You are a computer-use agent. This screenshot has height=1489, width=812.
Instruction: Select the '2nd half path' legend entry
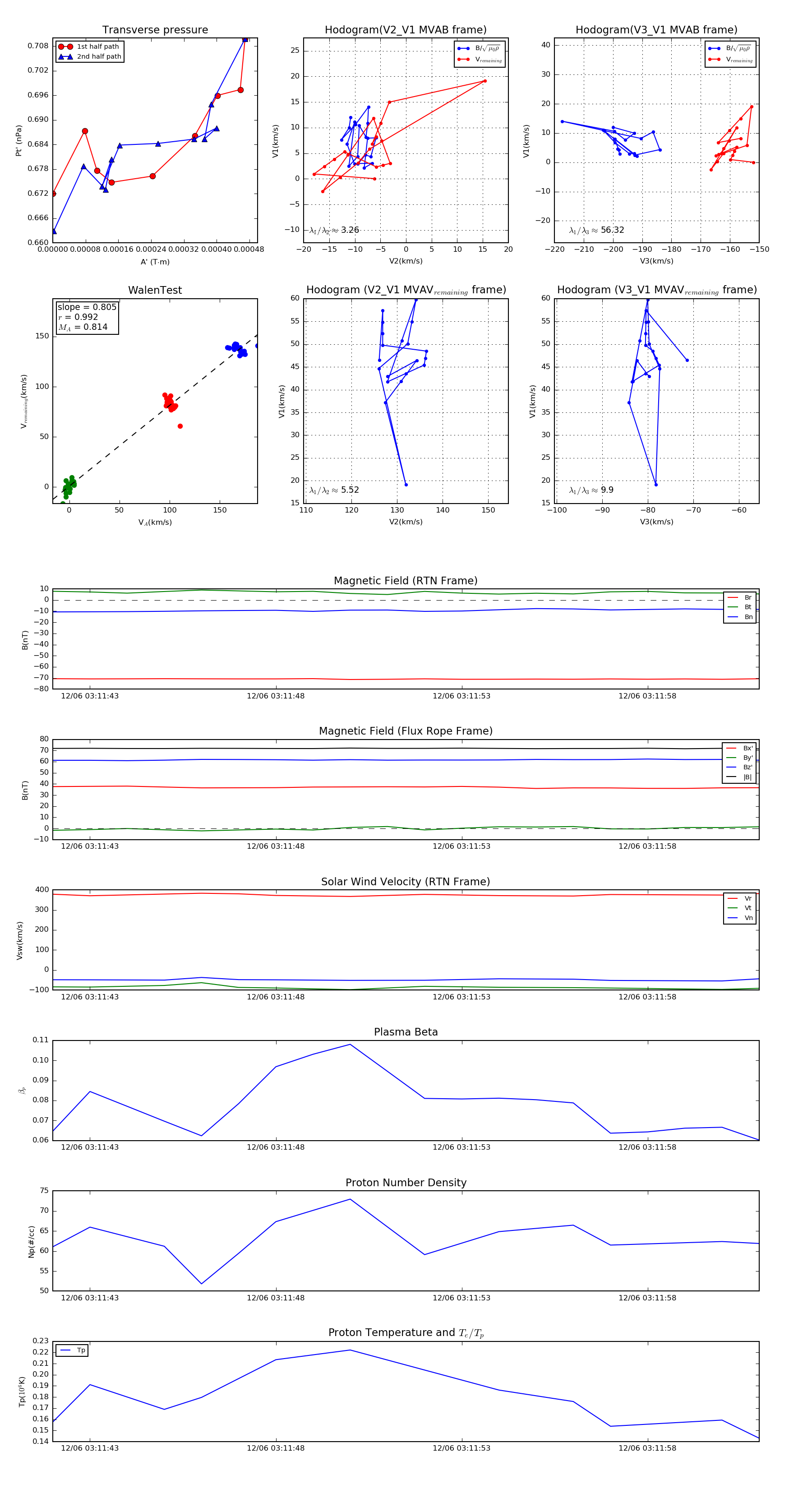click(90, 57)
